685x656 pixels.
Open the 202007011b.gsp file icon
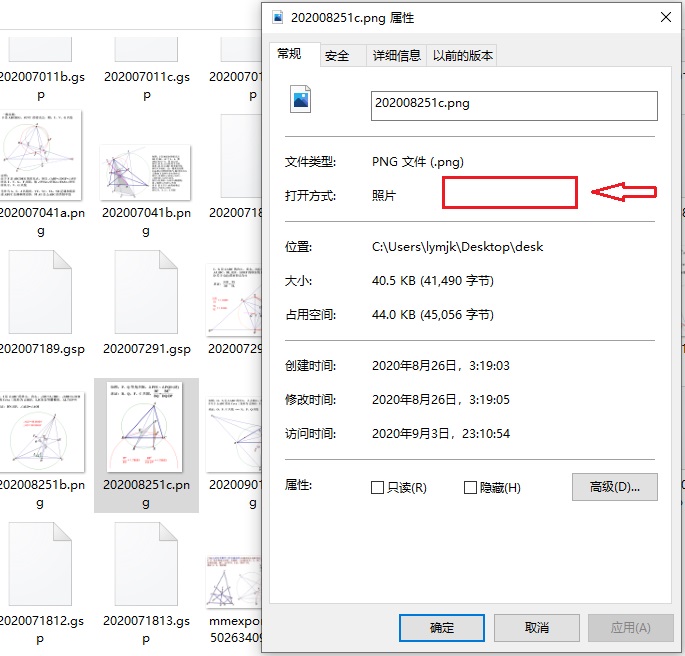point(40,49)
